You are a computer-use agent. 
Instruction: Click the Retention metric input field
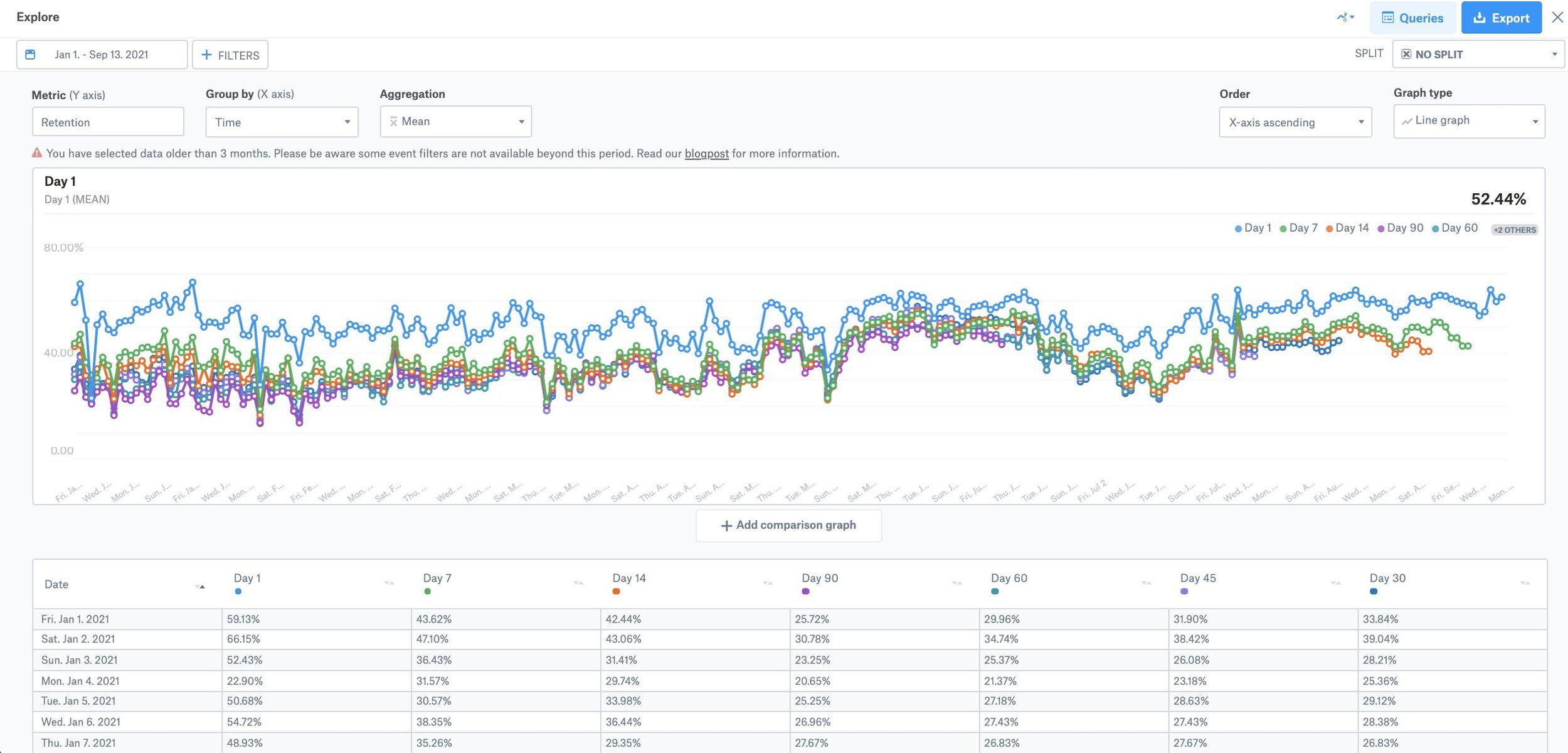pos(108,122)
